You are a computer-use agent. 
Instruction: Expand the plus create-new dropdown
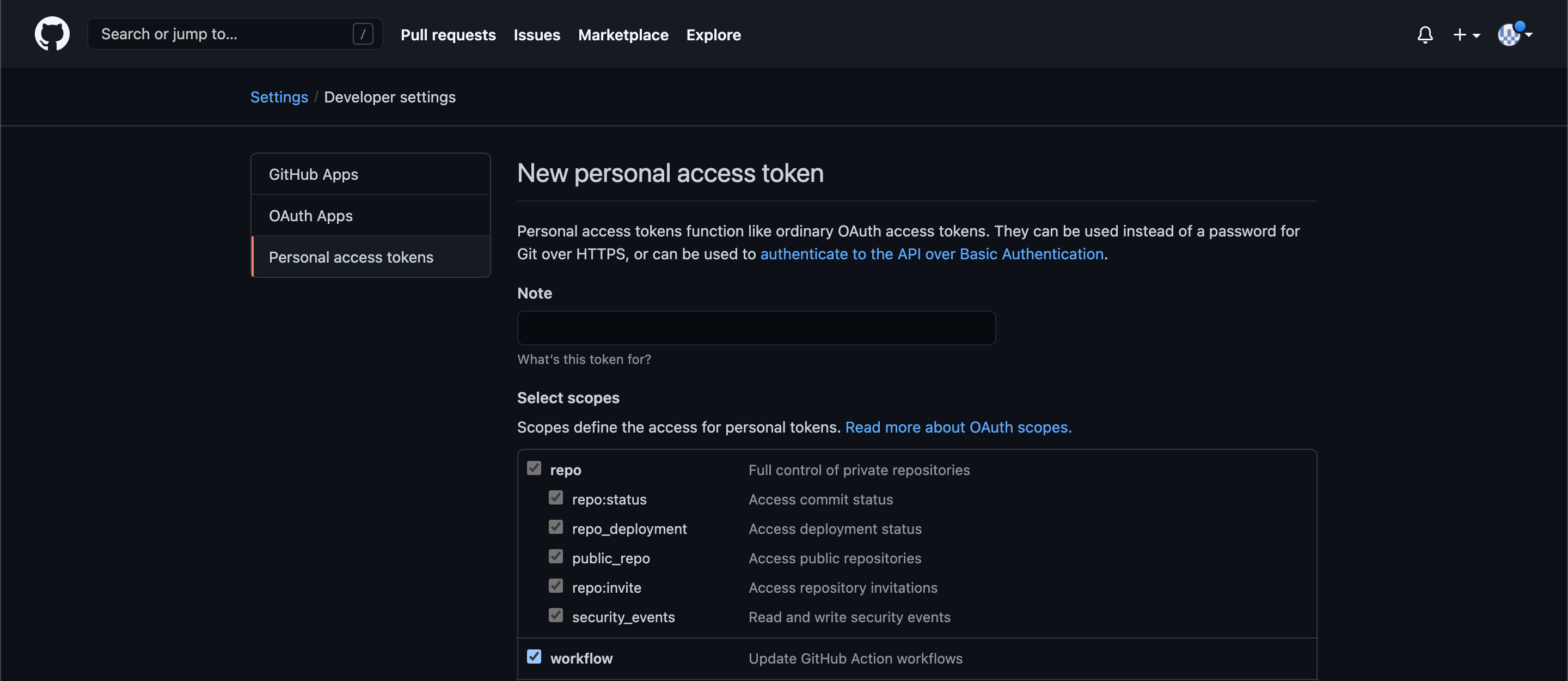[1466, 35]
